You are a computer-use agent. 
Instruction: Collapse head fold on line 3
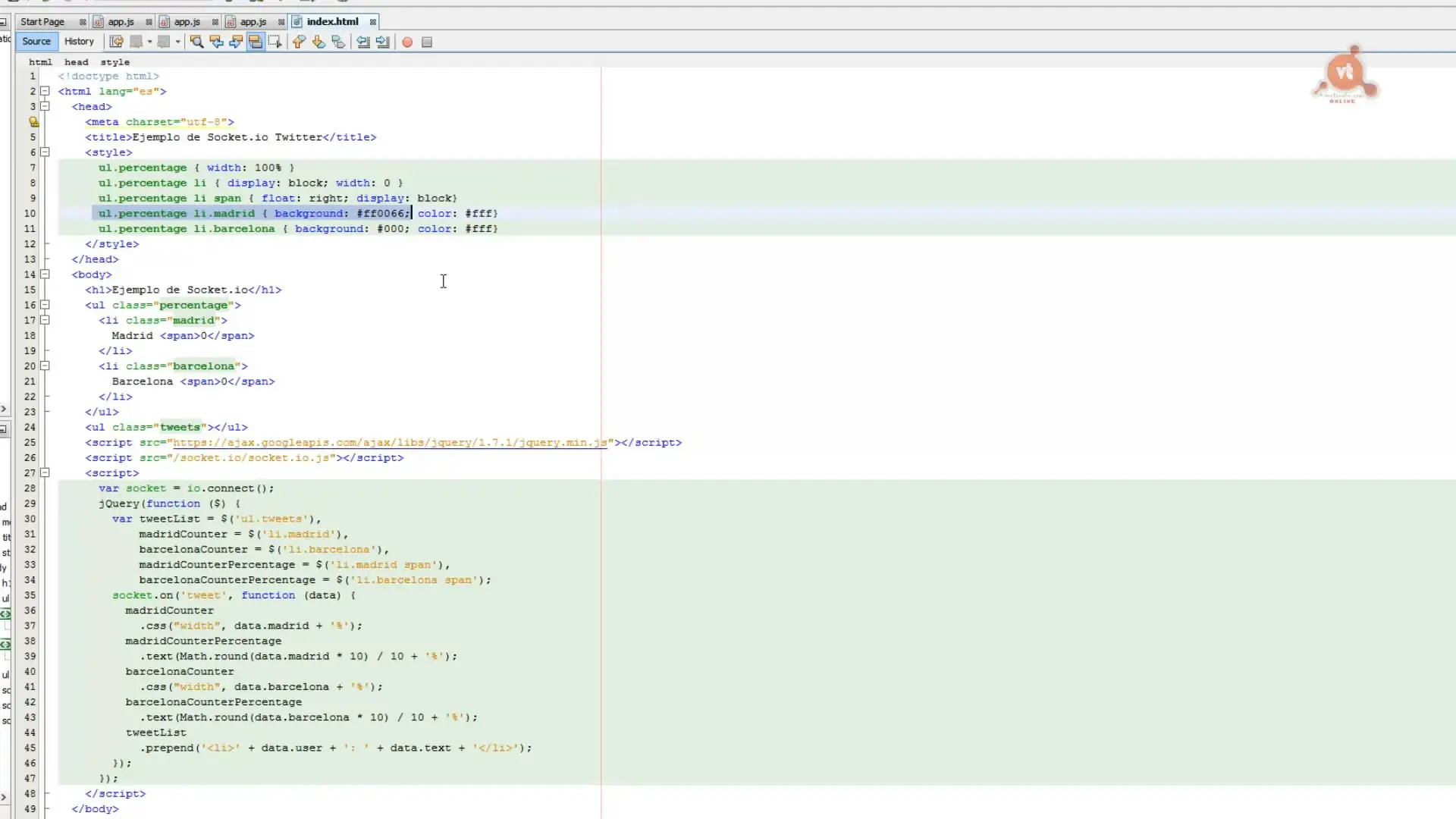45,106
